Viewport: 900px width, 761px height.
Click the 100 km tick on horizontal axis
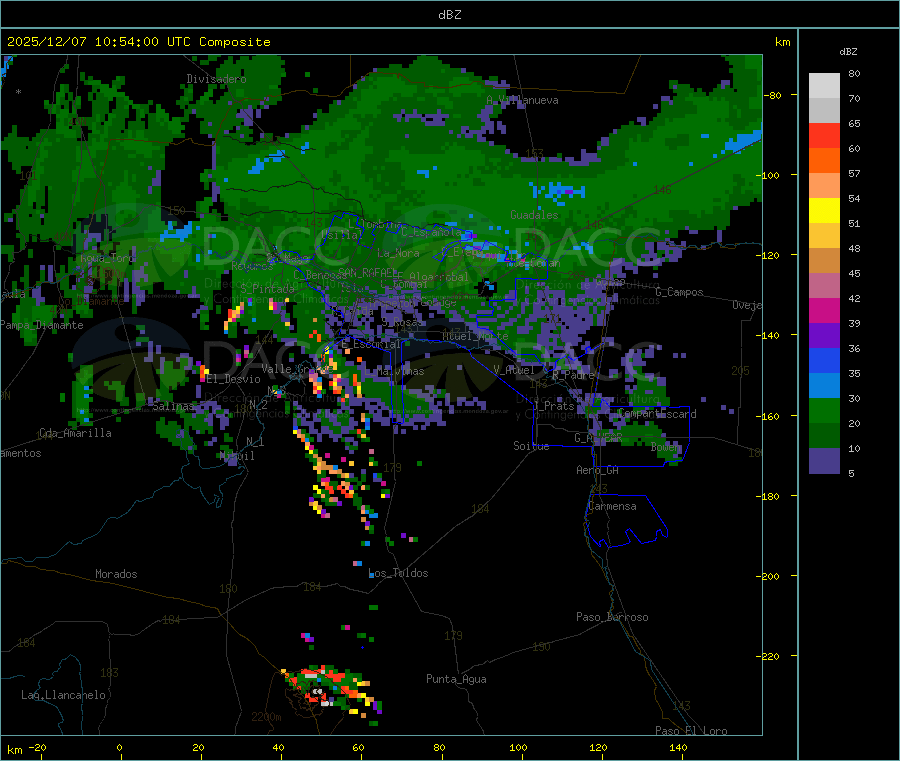click(x=518, y=747)
